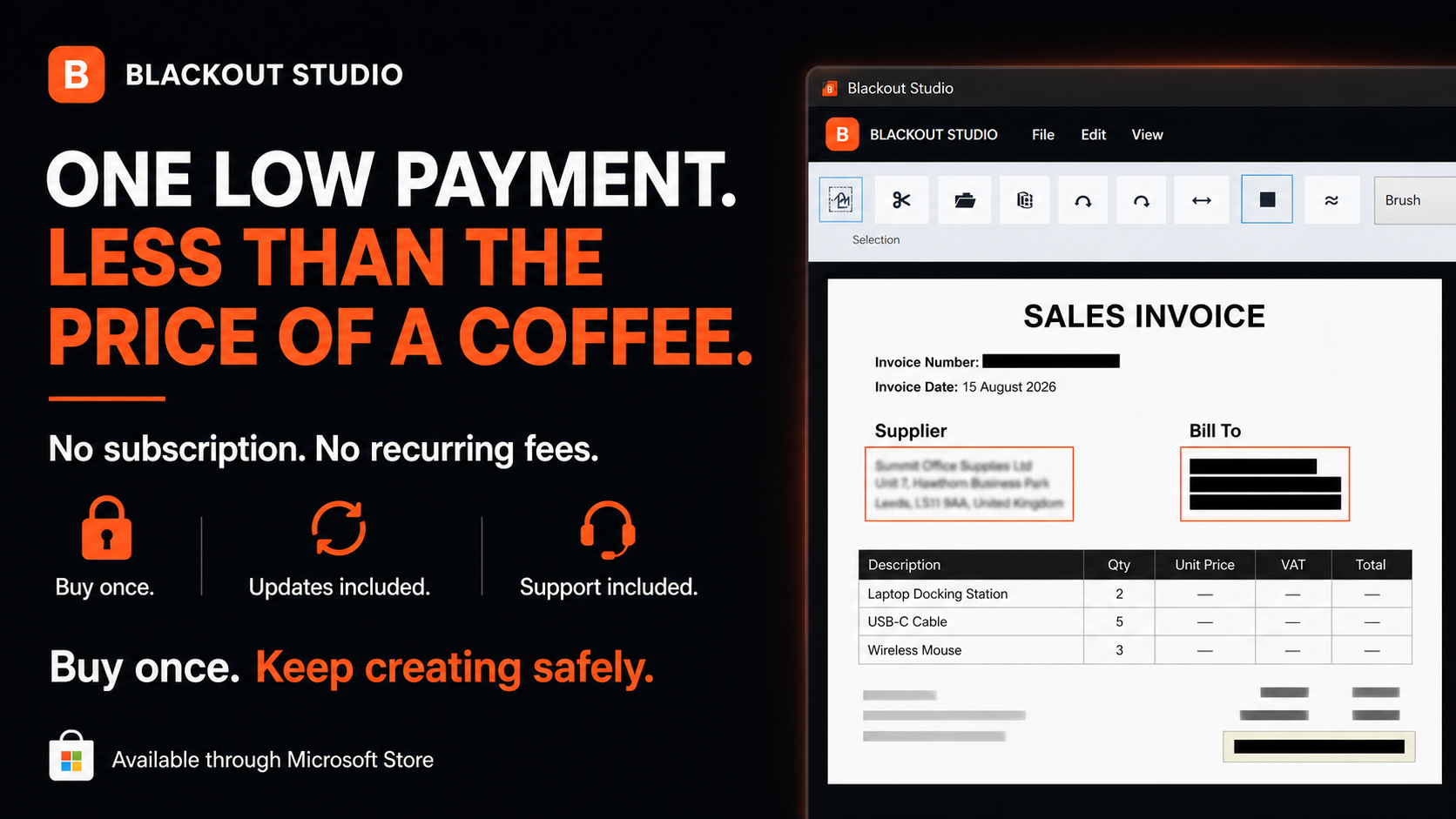The height and width of the screenshot is (819, 1456).
Task: Click the small app icon in the title bar
Action: point(830,89)
